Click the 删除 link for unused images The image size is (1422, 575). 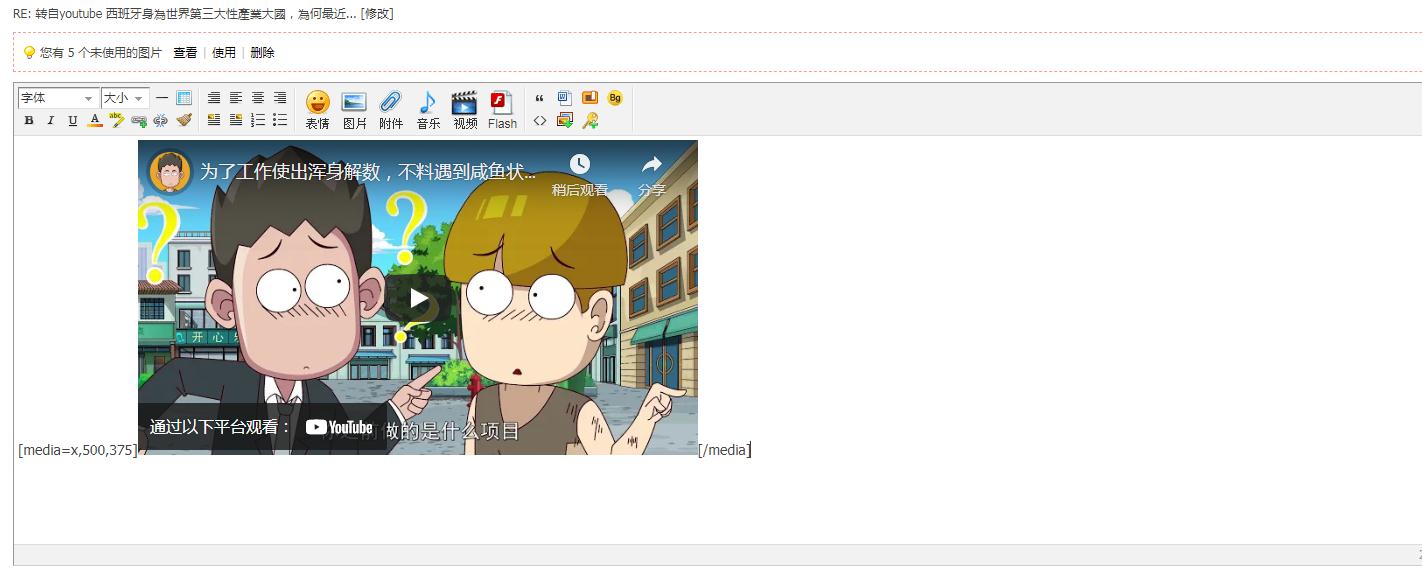(x=262, y=53)
